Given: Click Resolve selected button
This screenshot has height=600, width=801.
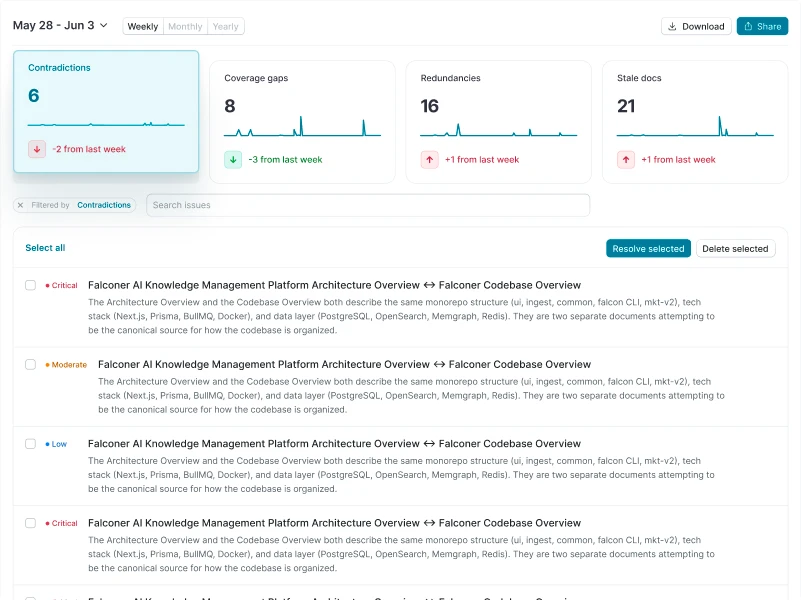Looking at the screenshot, I should tap(648, 249).
